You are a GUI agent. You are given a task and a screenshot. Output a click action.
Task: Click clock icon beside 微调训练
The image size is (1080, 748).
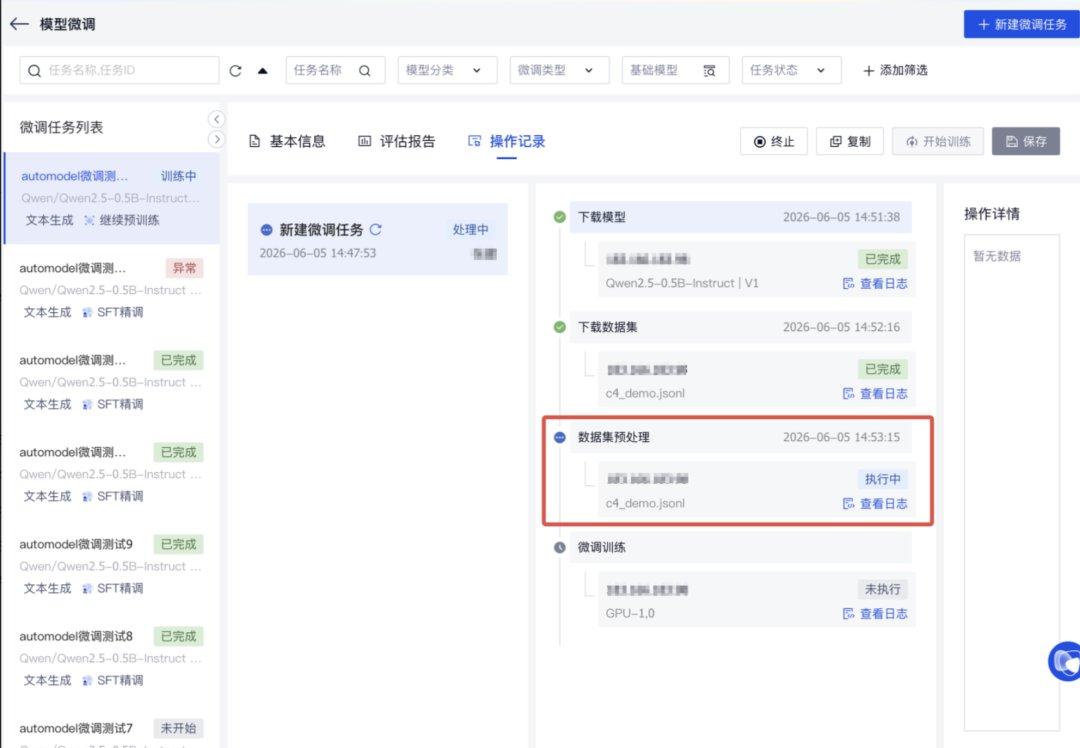tap(560, 548)
